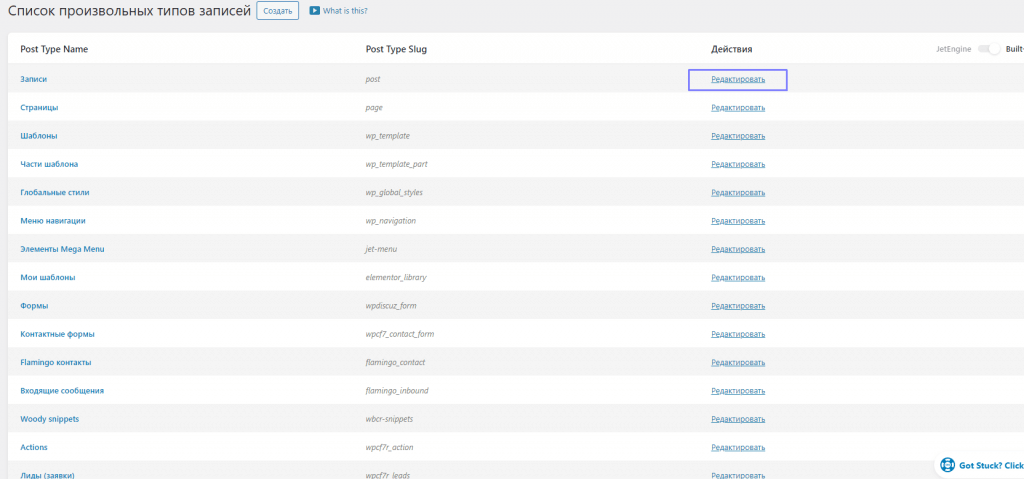Select the slug text 'page'
The image size is (1024, 479).
374,108
